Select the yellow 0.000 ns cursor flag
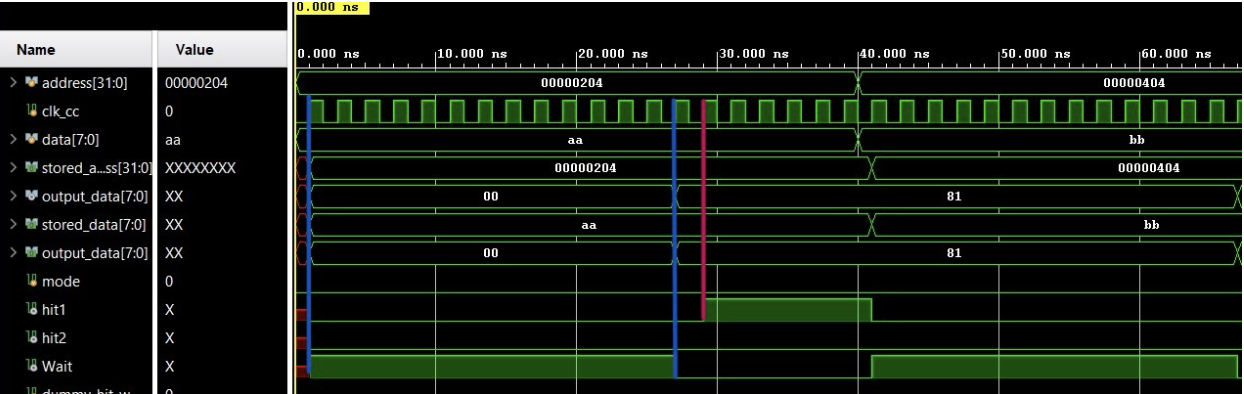Screen dimensions: 1244x394 (x=332, y=7)
